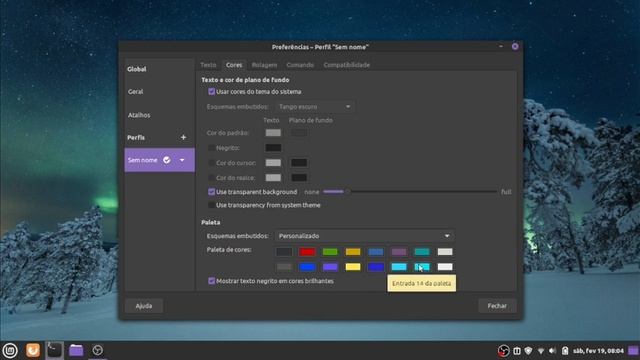Image resolution: width=640 pixels, height=360 pixels.
Task: Open the Tango escuro scheme dropdown
Action: click(x=314, y=107)
